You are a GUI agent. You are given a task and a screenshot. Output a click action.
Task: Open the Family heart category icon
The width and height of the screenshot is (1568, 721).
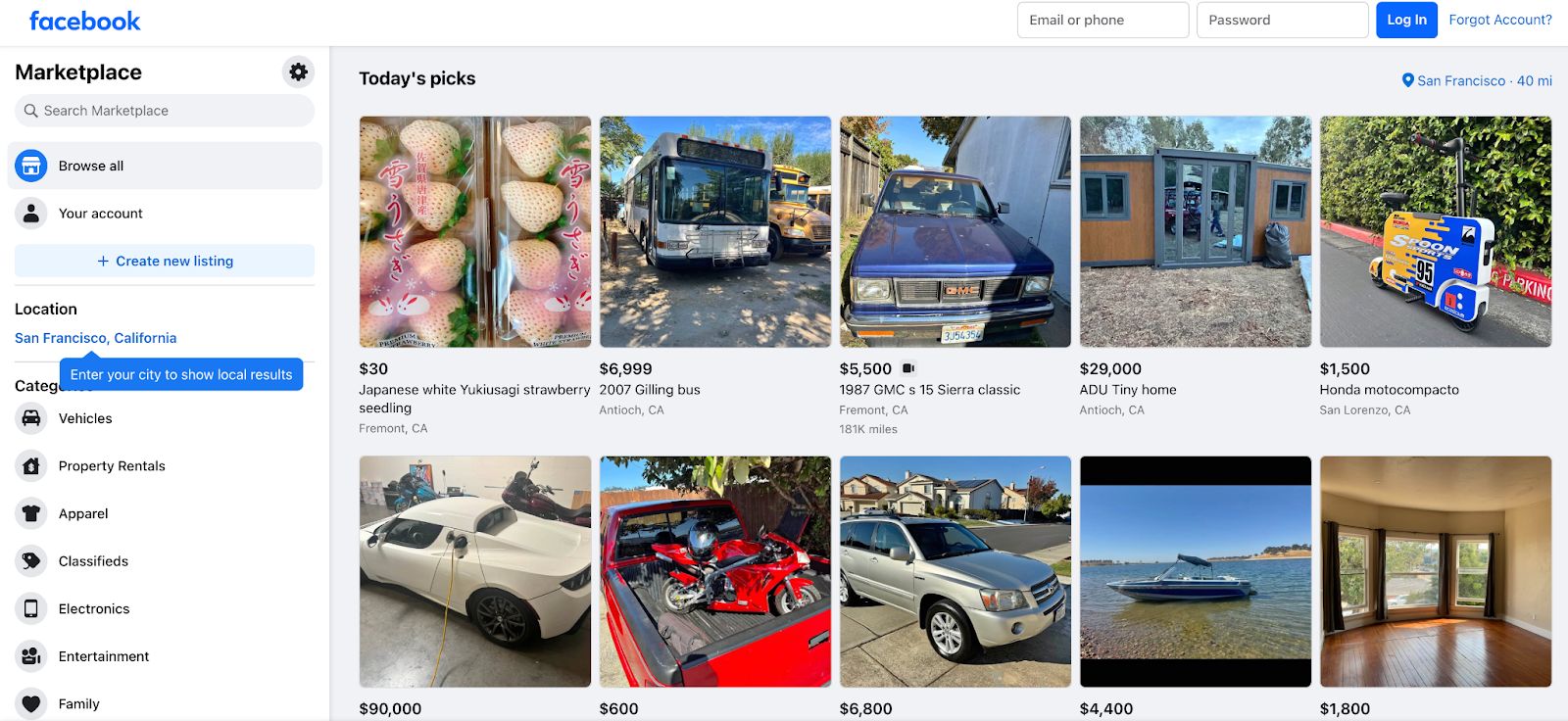[30, 702]
